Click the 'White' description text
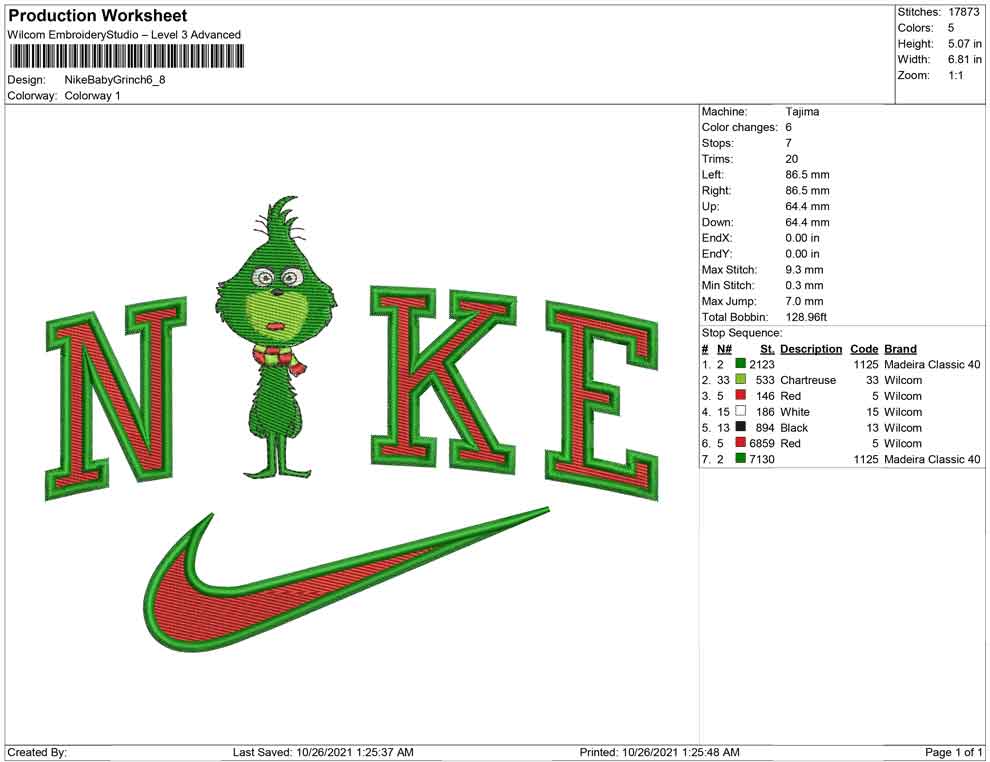Viewport: 990px width, 762px height. (795, 412)
